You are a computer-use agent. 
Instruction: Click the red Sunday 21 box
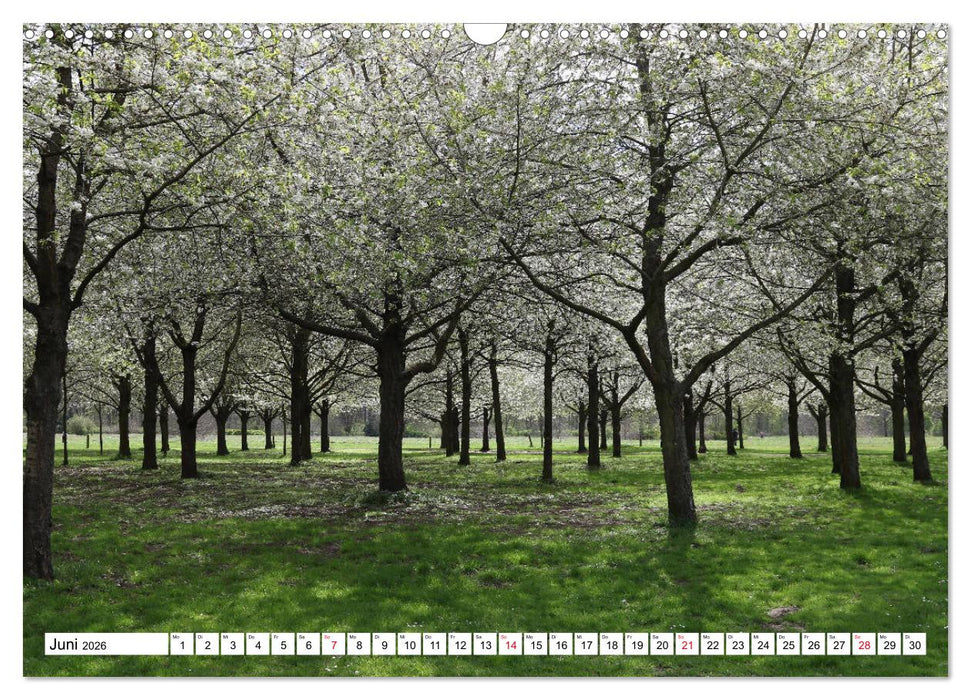[x=686, y=644]
